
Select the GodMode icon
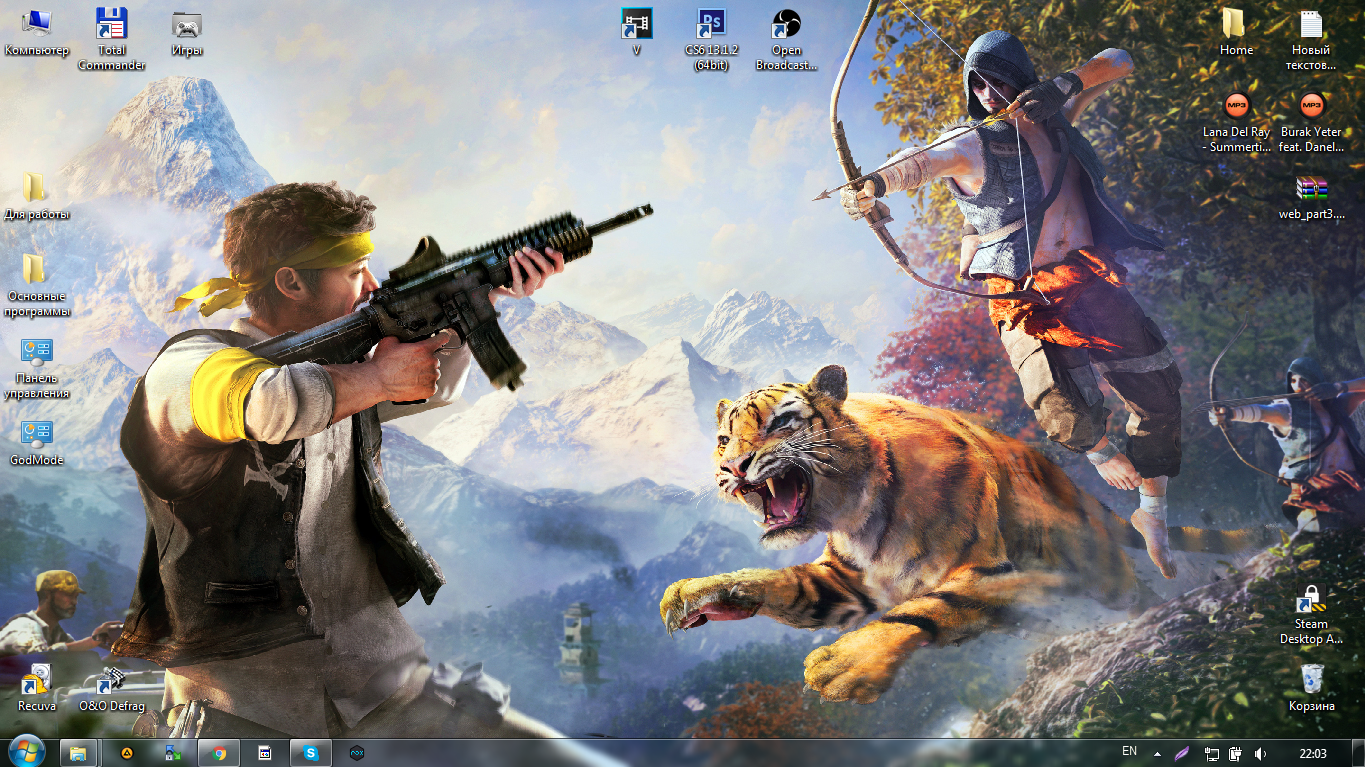pyautogui.click(x=36, y=441)
